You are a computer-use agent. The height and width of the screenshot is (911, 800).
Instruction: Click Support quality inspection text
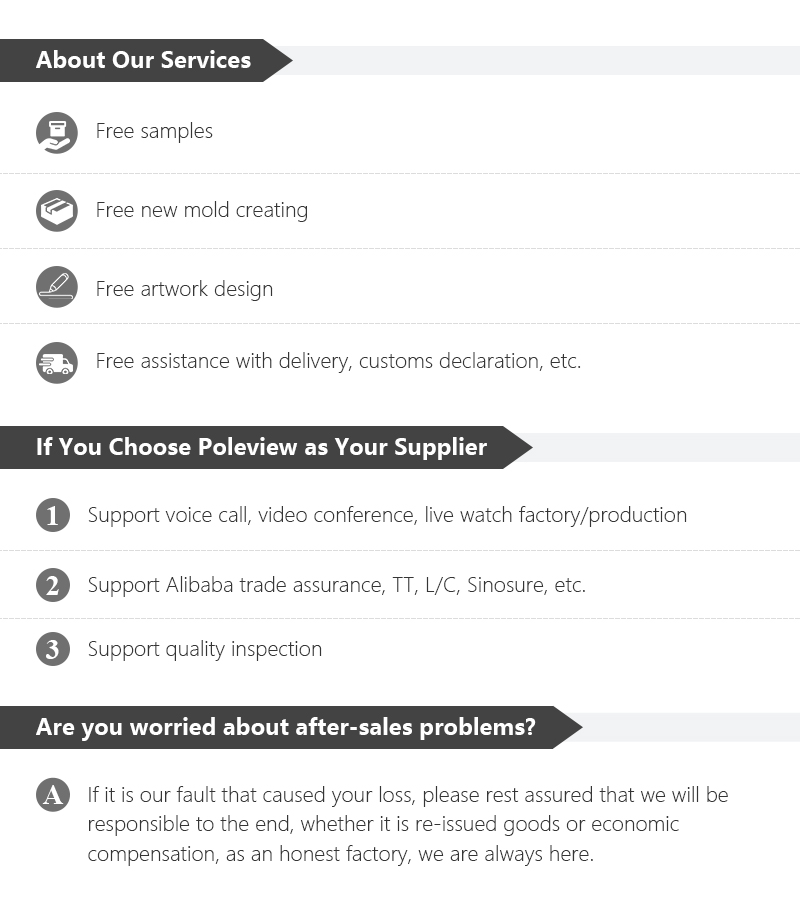coord(204,649)
